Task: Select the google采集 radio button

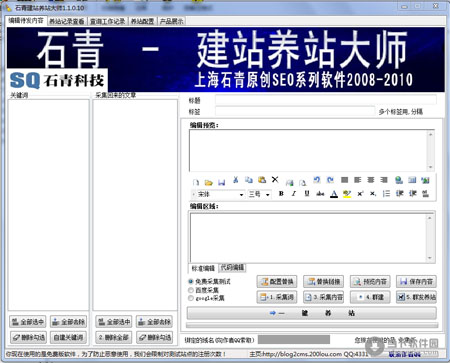Action: tap(191, 298)
